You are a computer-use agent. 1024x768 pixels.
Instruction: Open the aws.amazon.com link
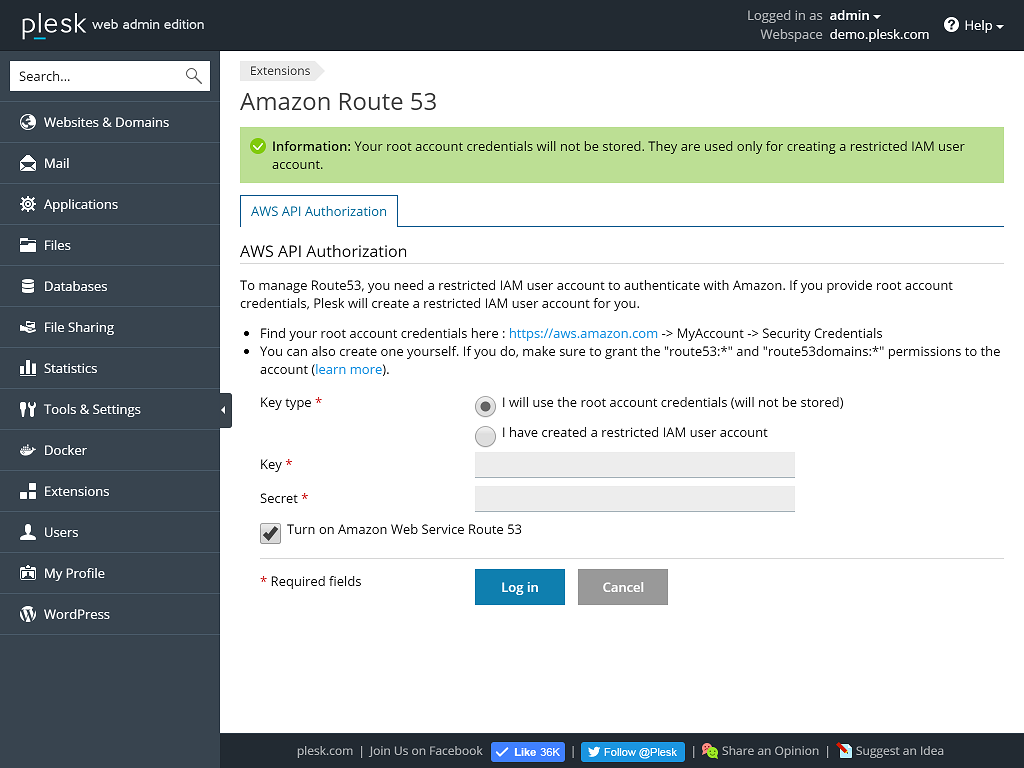[x=583, y=333]
